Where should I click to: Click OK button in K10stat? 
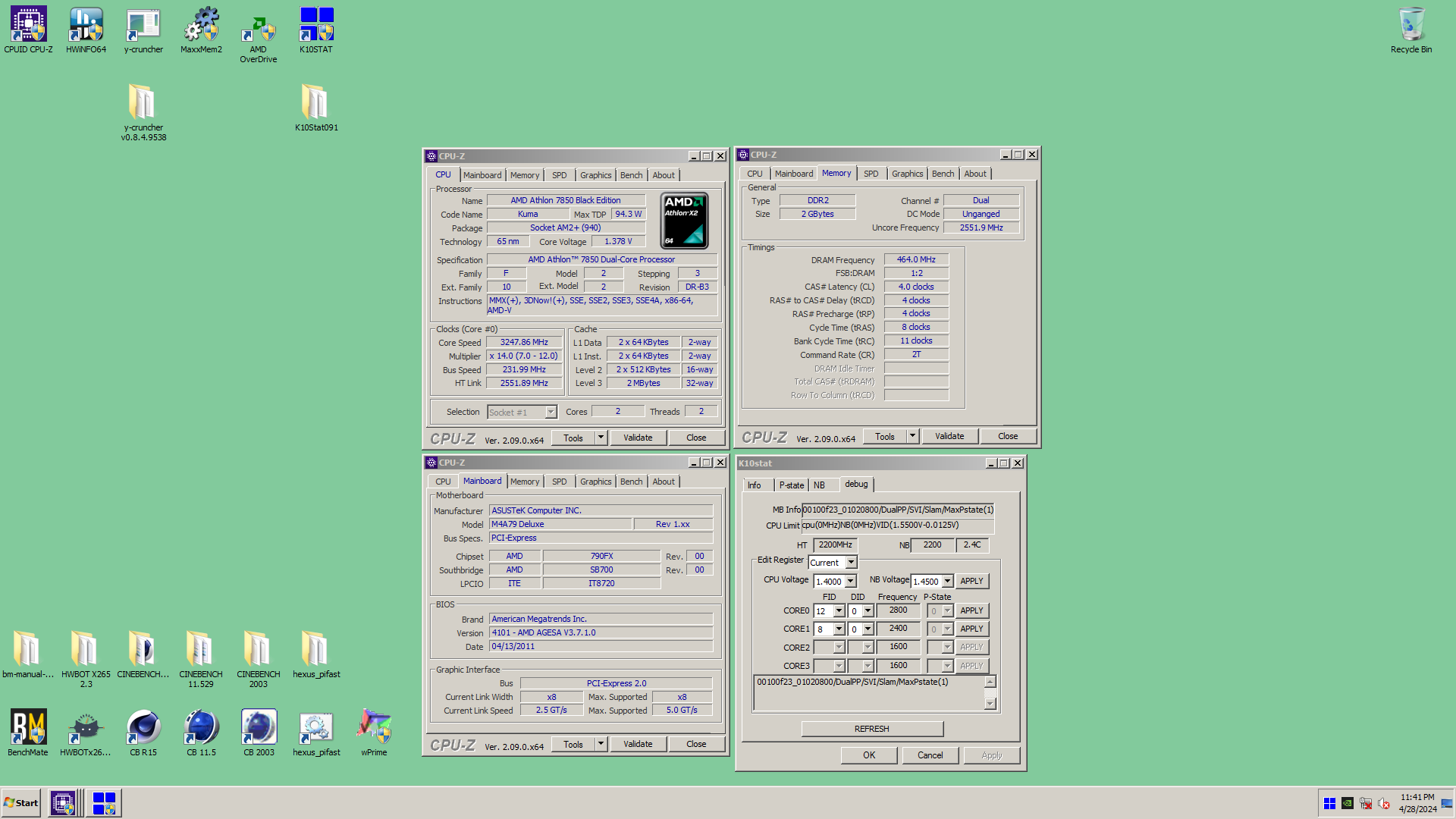coord(869,755)
